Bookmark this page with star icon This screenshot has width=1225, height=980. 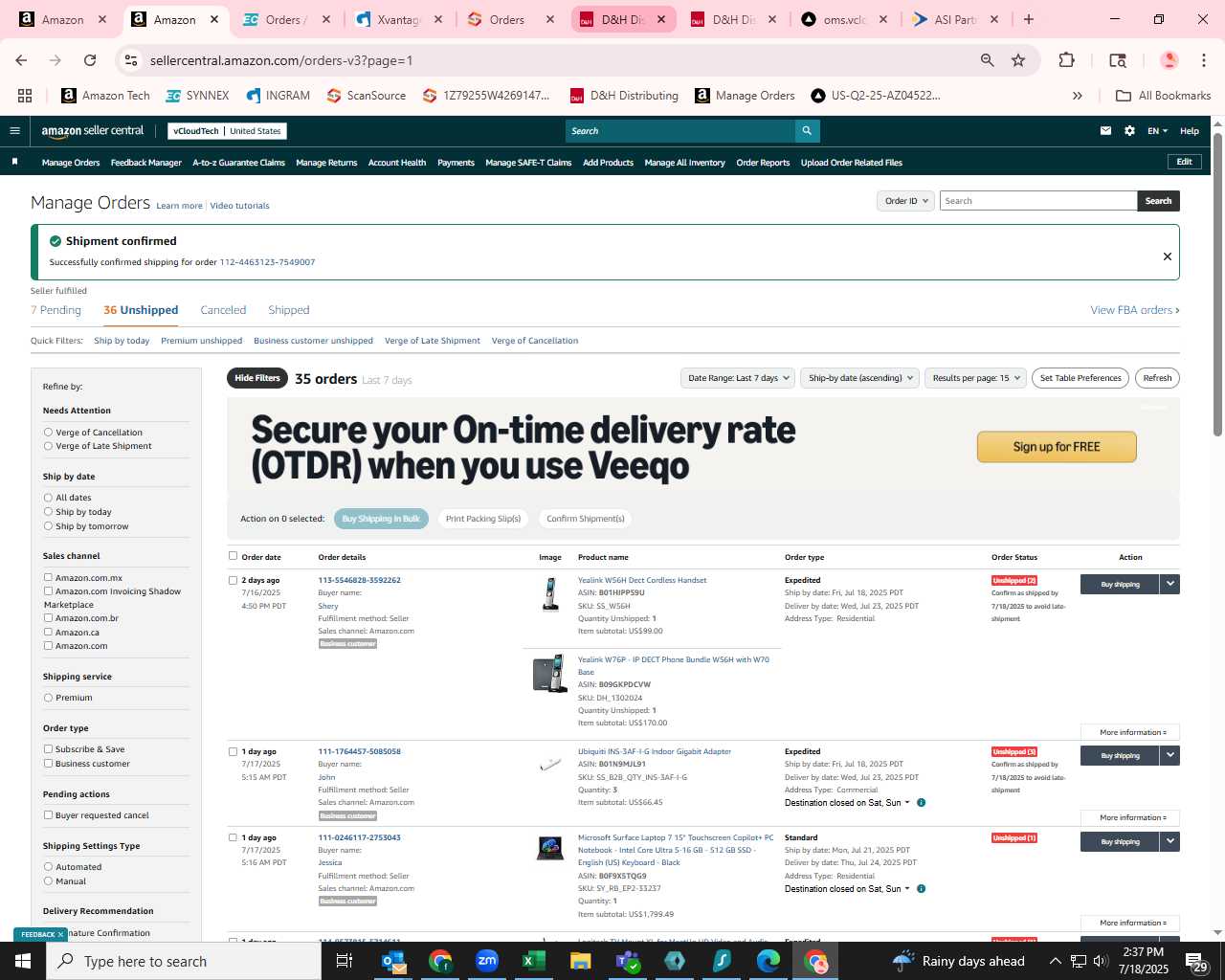[1018, 60]
